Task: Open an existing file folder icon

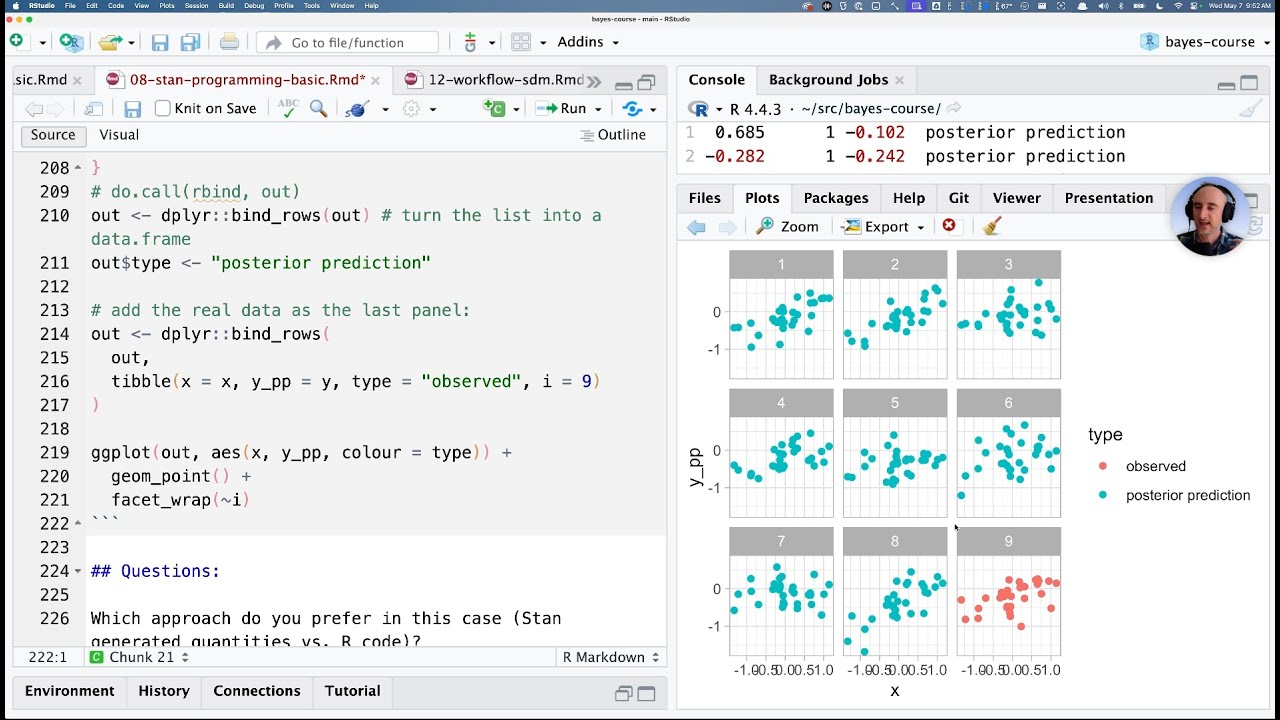Action: pos(109,42)
